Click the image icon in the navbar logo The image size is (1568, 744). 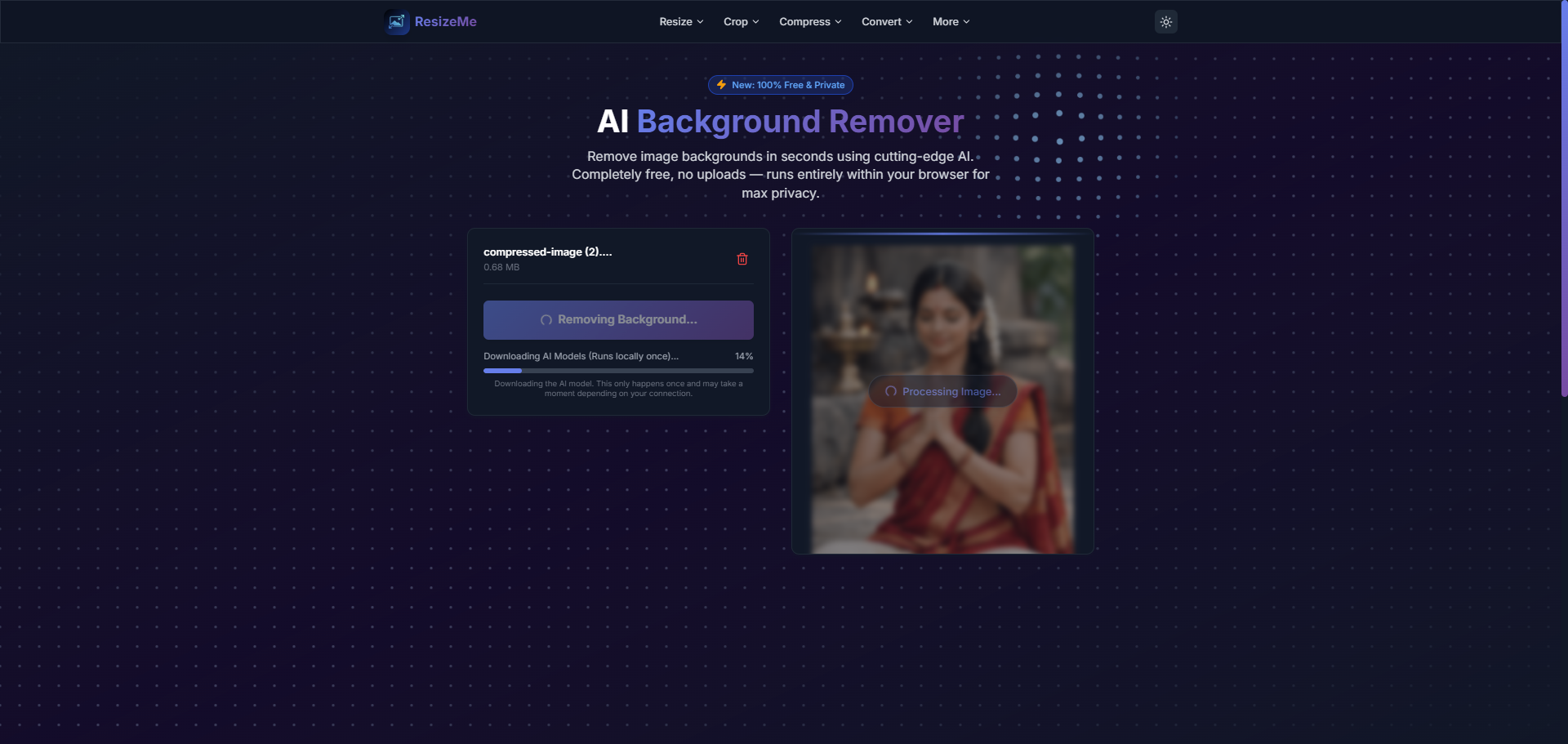[x=397, y=21]
